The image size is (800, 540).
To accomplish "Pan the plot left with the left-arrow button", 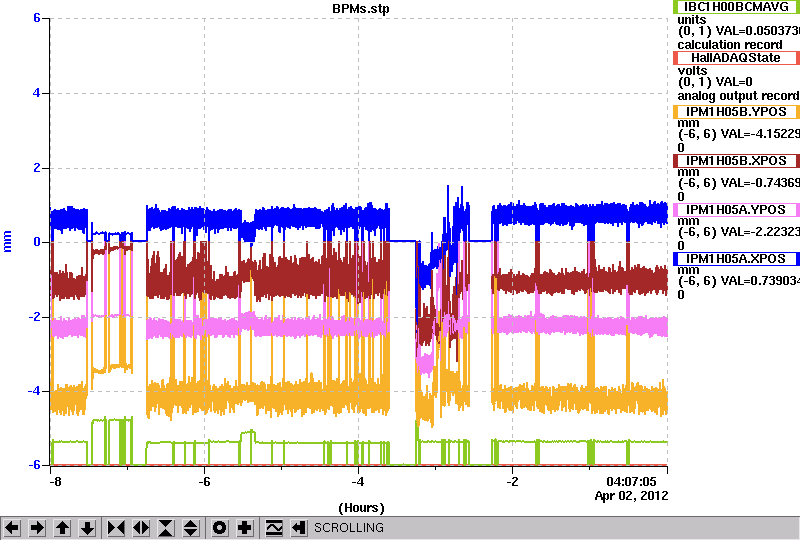I will point(12,528).
